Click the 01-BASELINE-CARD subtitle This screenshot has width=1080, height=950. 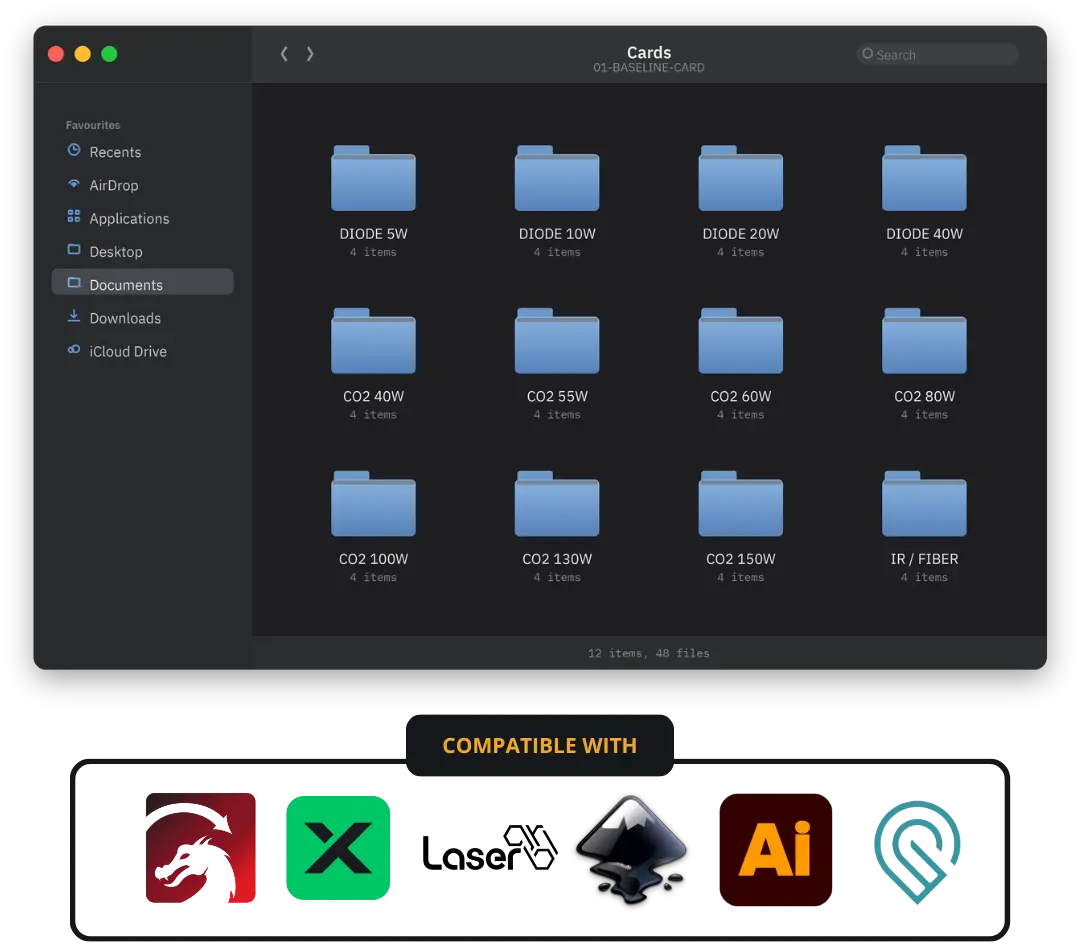(x=649, y=68)
